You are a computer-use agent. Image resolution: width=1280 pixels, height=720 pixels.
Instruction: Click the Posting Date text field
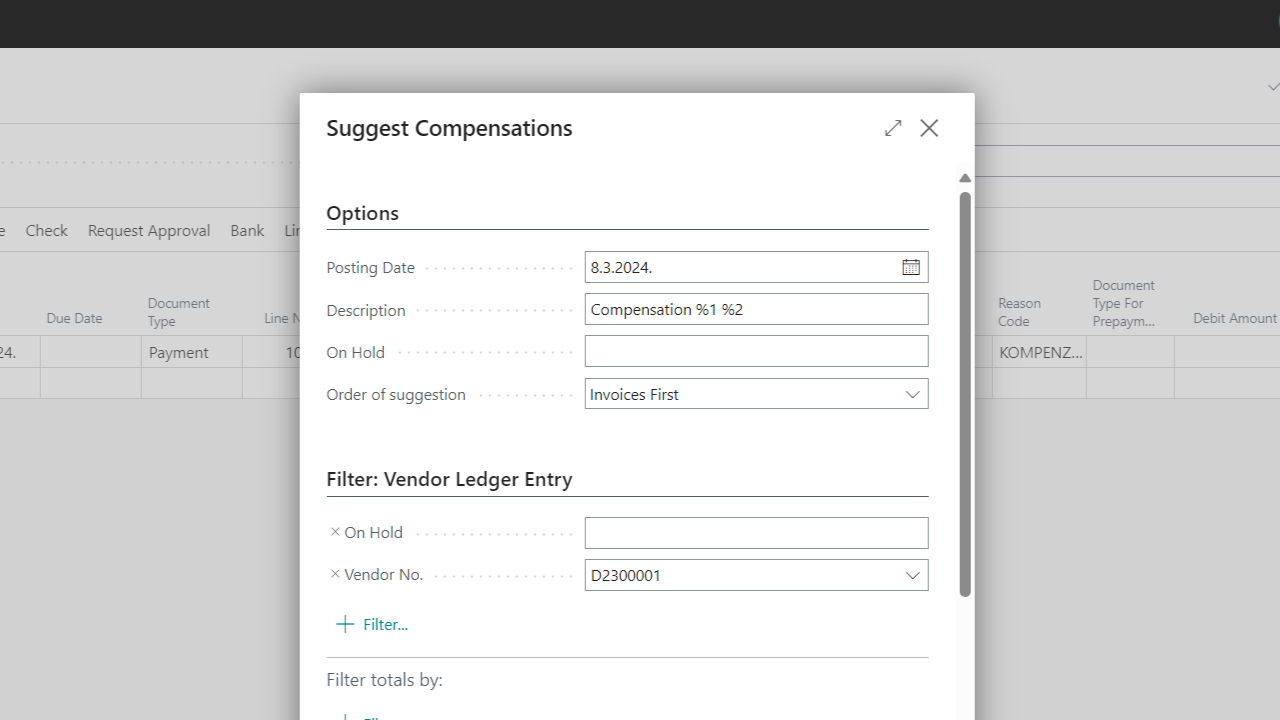pyautogui.click(x=740, y=267)
